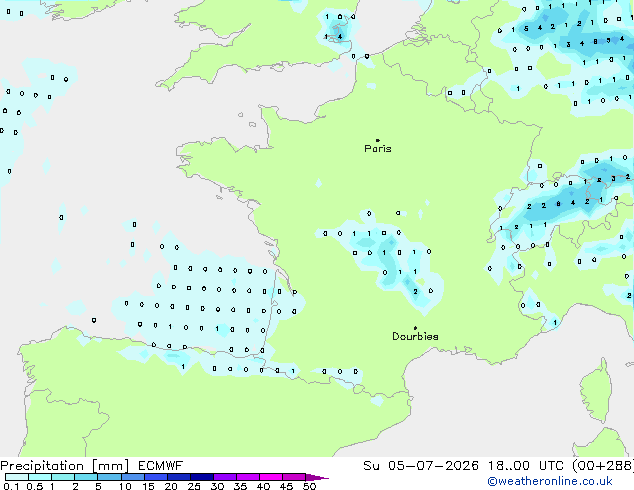
Task: Click the 'Su 05-07-2026' date text
Action: pos(421,466)
